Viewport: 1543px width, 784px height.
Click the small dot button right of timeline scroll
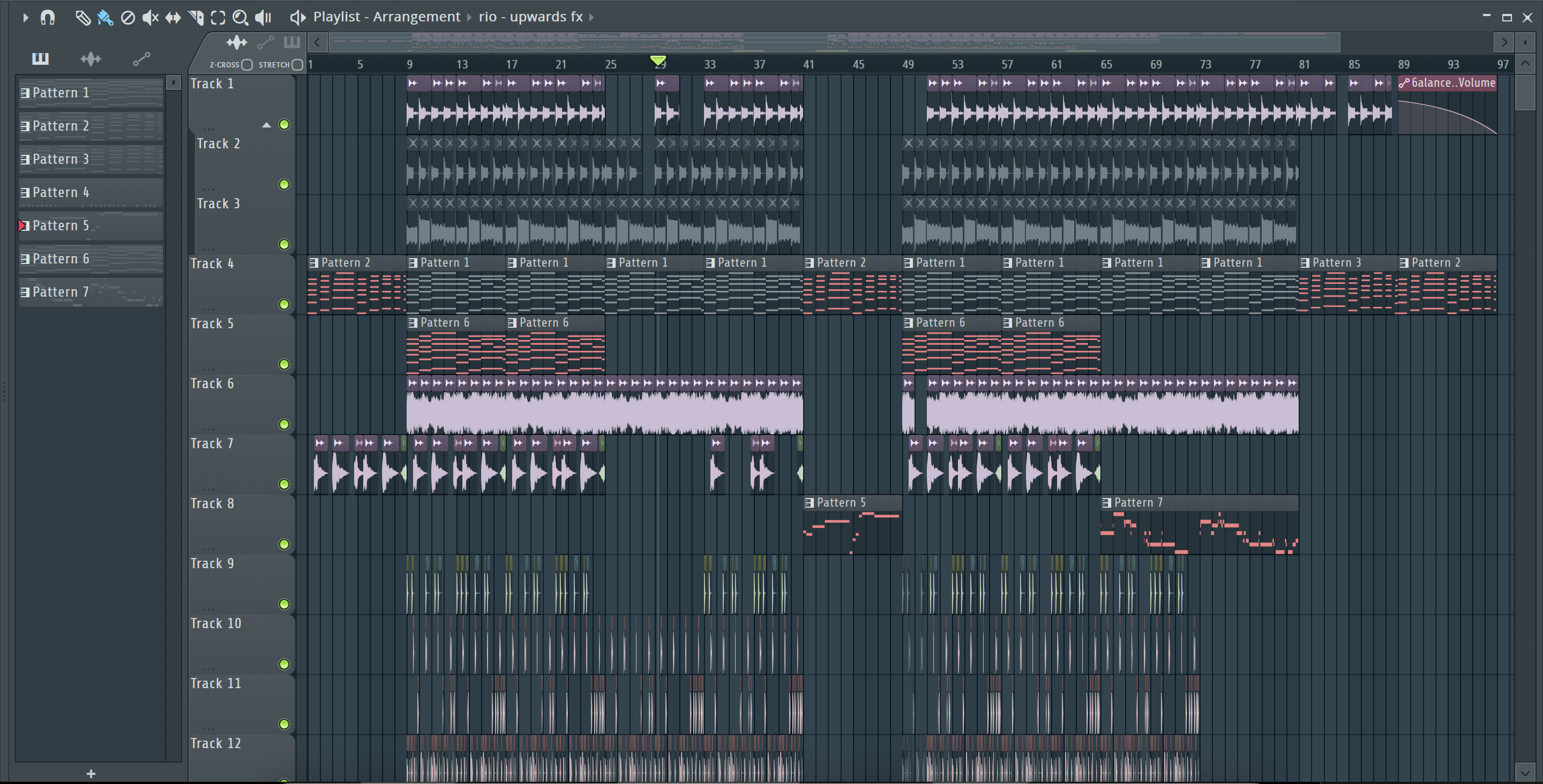1525,42
